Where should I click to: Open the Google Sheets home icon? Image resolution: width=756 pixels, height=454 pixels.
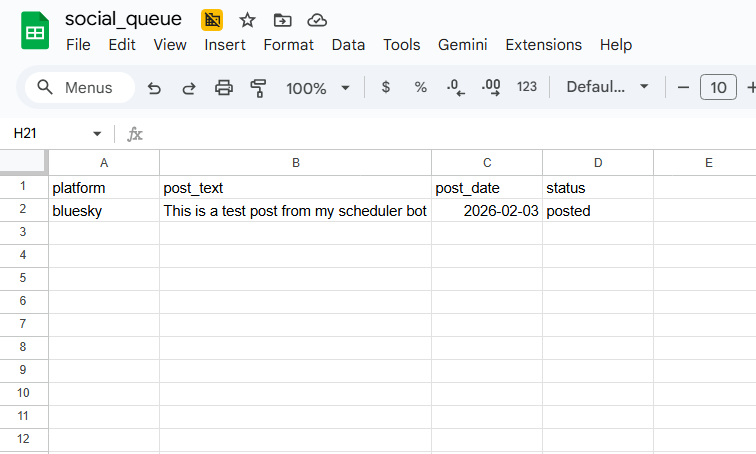pyautogui.click(x=35, y=31)
